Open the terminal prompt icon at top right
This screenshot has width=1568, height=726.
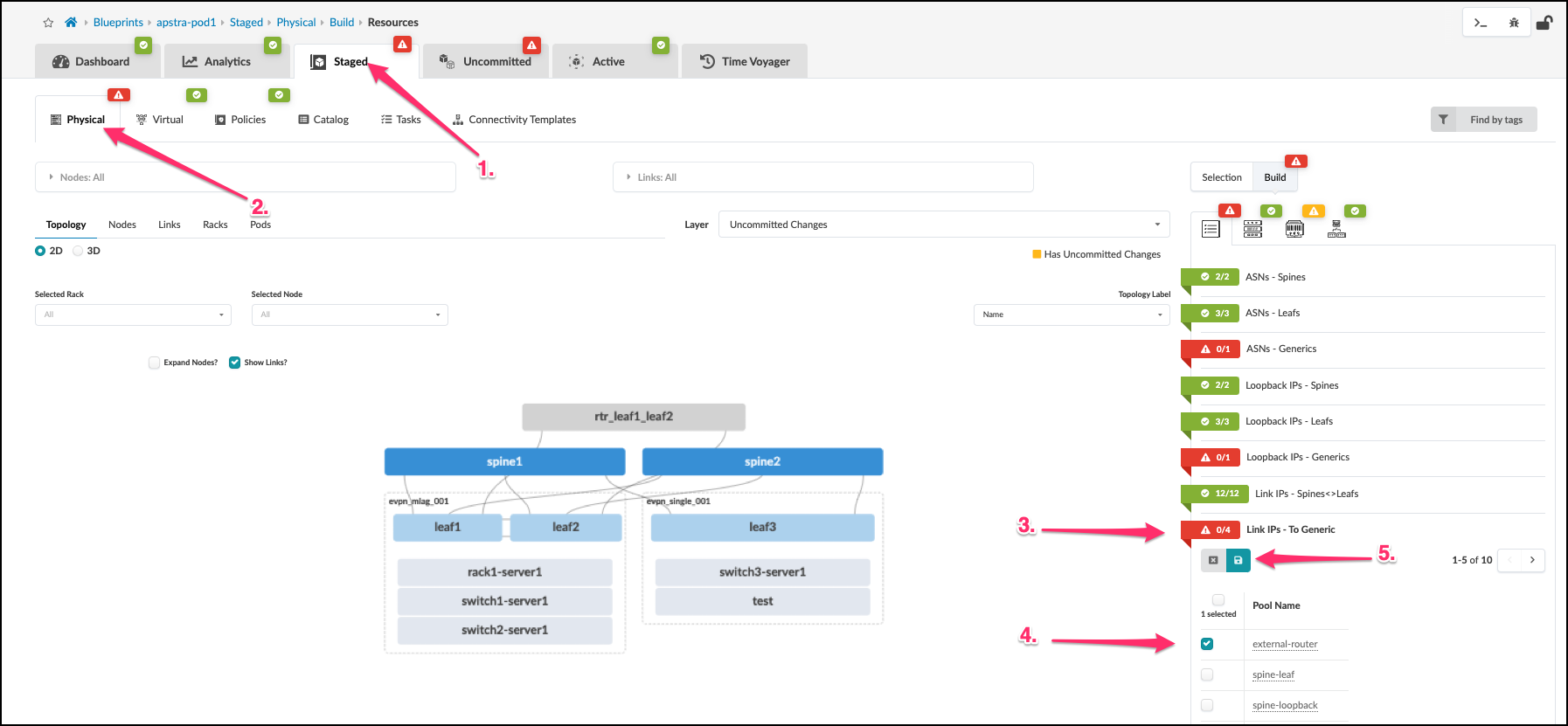[1480, 23]
